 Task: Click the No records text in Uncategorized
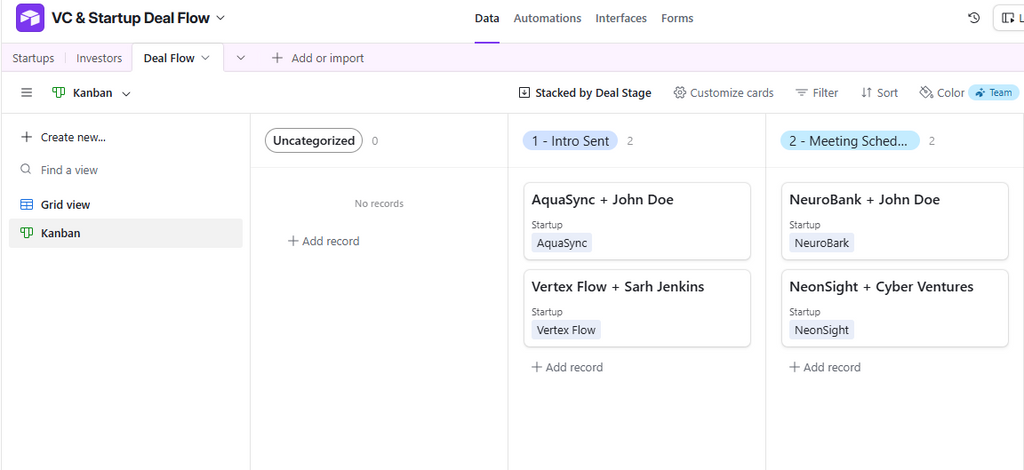click(379, 204)
